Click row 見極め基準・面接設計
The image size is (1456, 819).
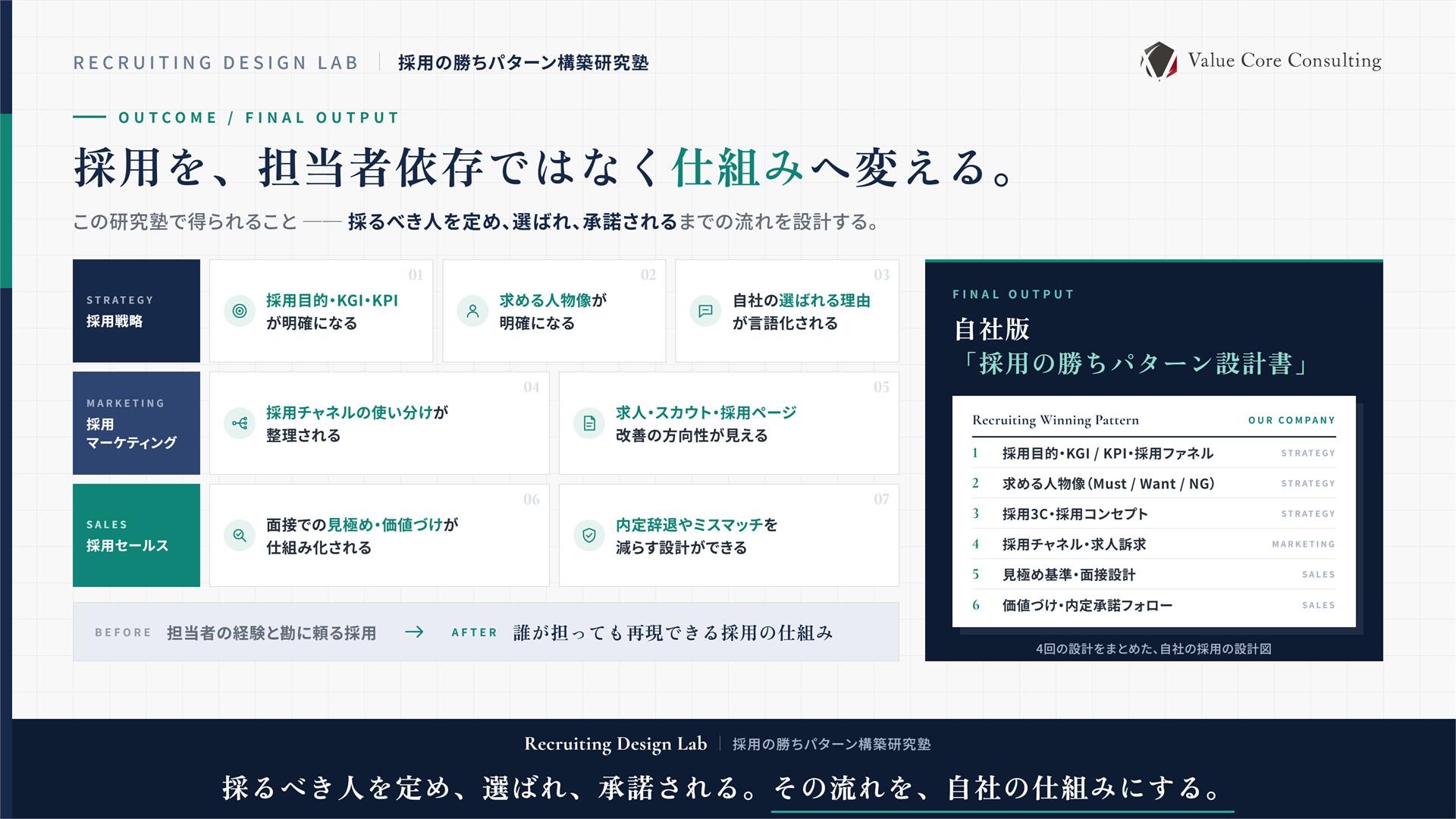(x=1153, y=574)
